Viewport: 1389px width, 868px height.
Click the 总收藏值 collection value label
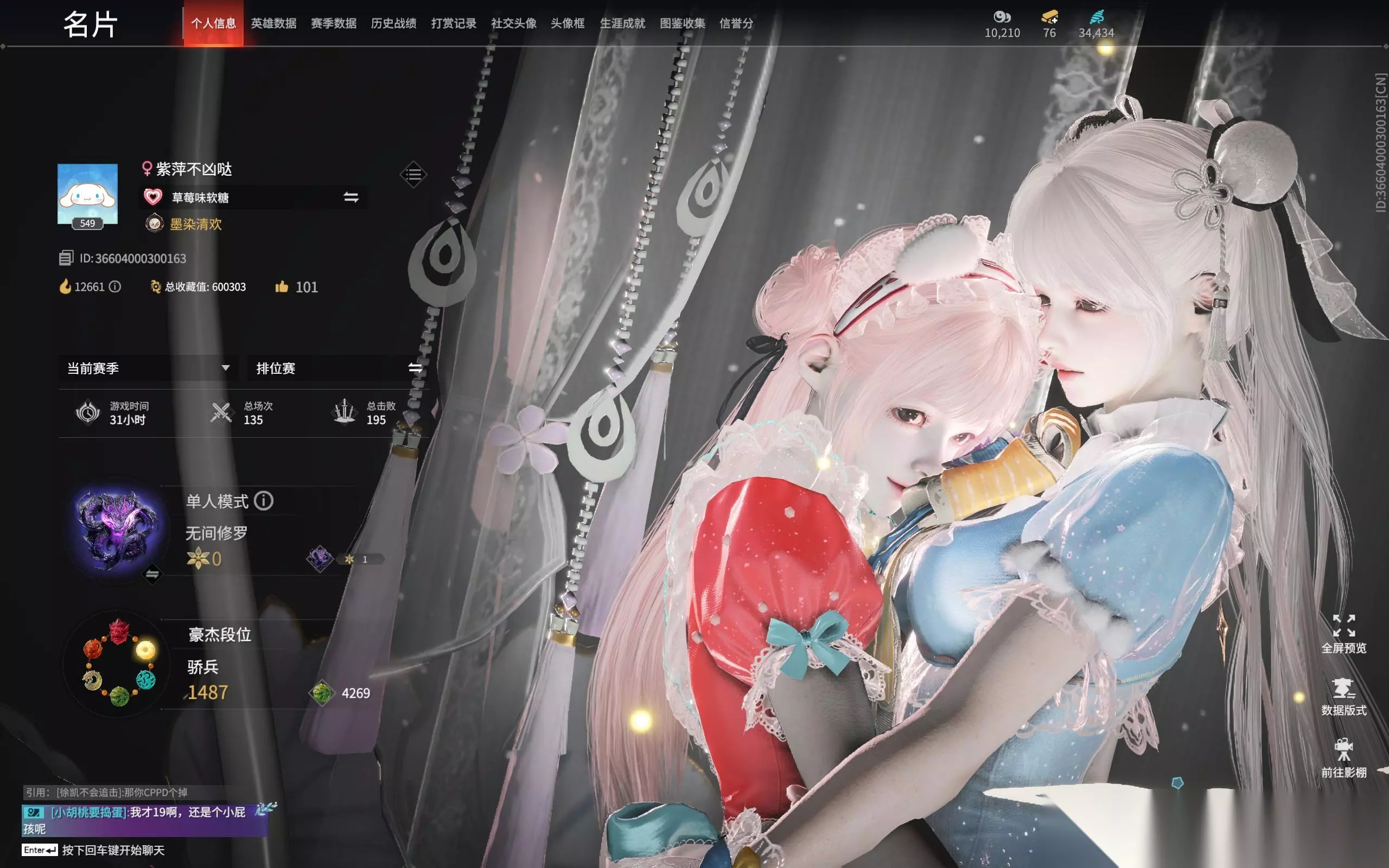click(x=206, y=286)
